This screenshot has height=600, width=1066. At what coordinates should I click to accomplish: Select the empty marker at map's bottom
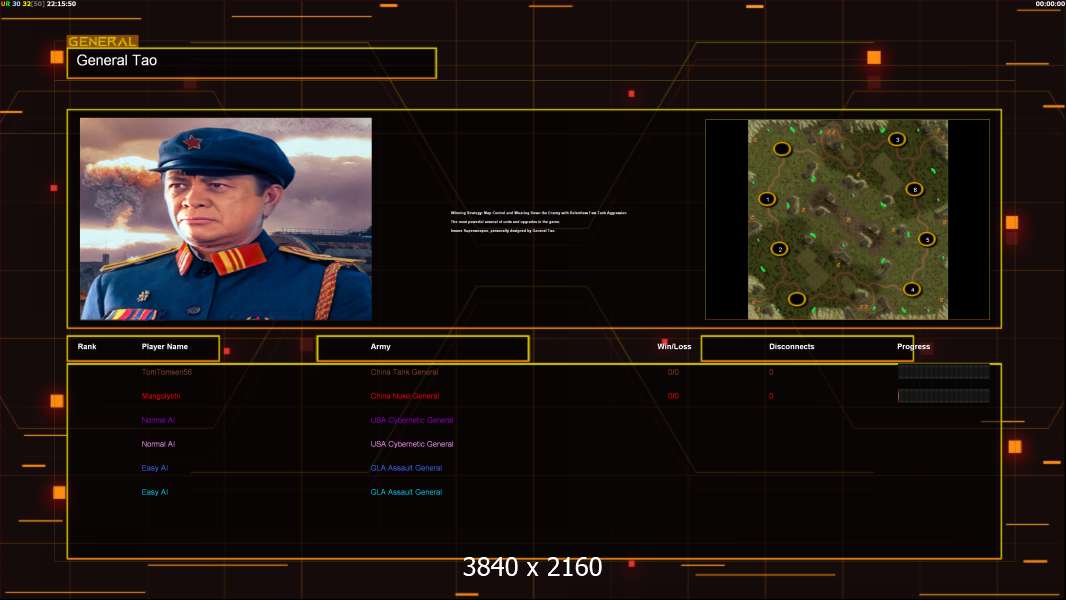point(796,298)
